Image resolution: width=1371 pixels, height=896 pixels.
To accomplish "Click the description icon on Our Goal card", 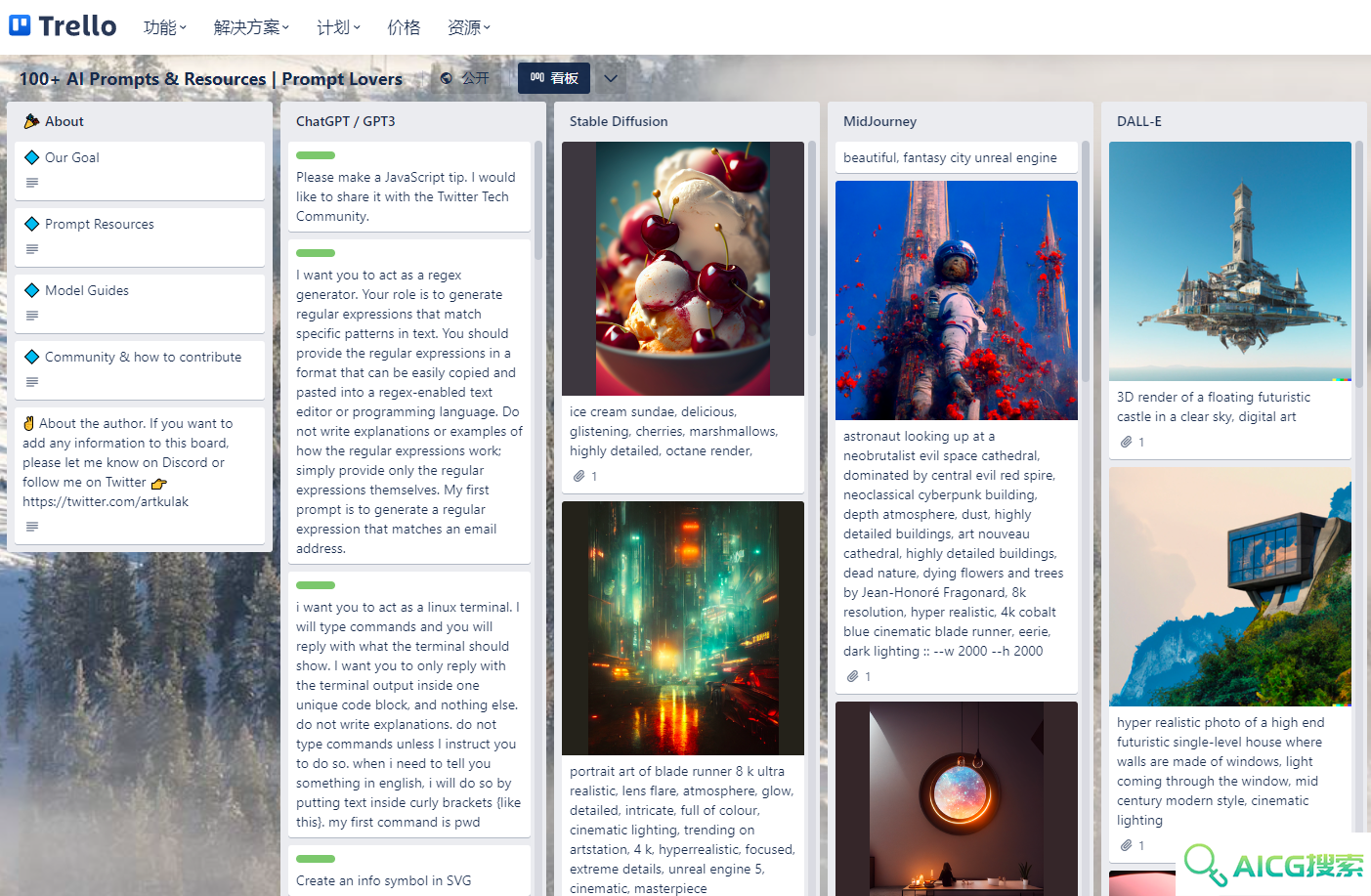I will coord(32,183).
